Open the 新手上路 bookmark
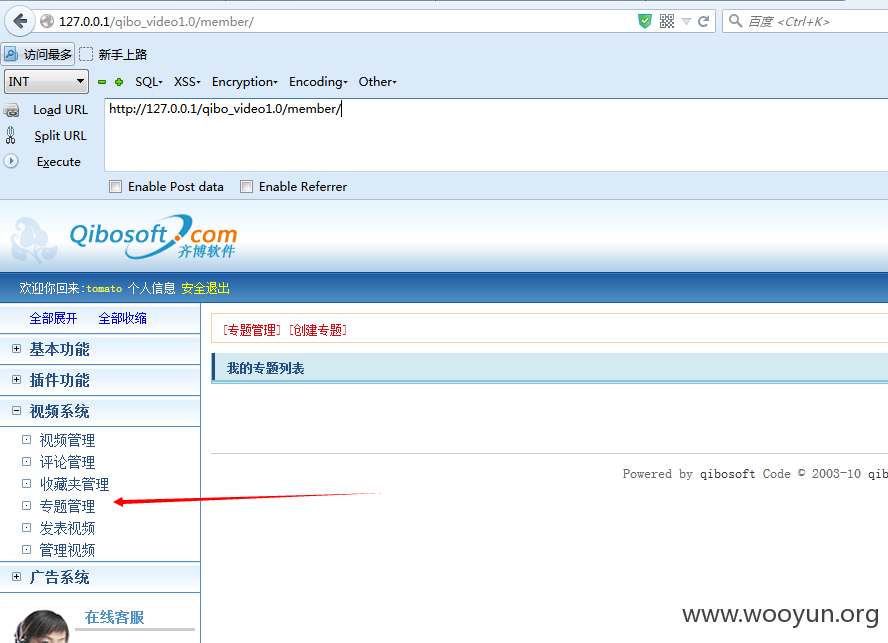The height and width of the screenshot is (643, 888). (113, 54)
